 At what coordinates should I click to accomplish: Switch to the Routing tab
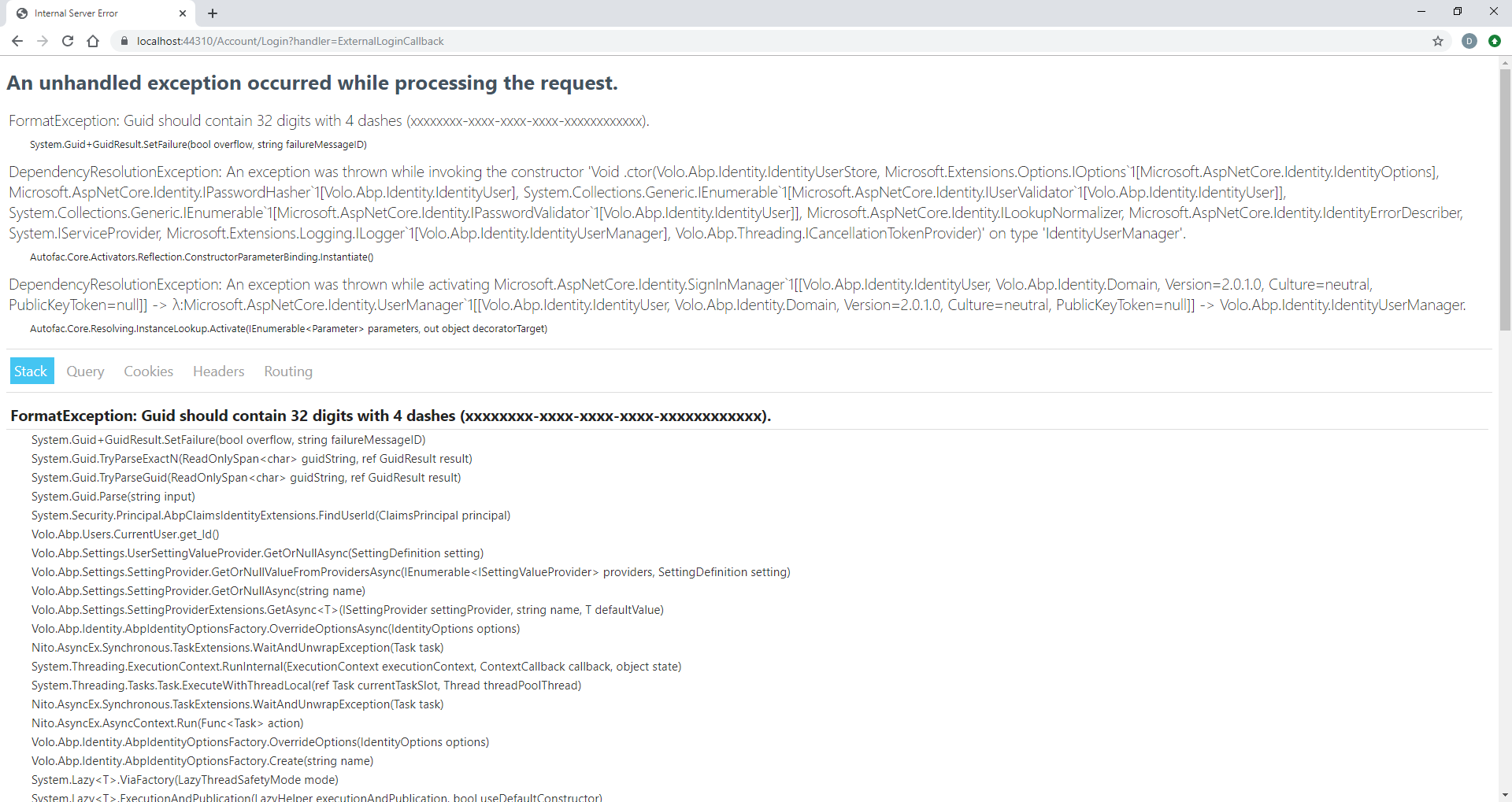(287, 371)
